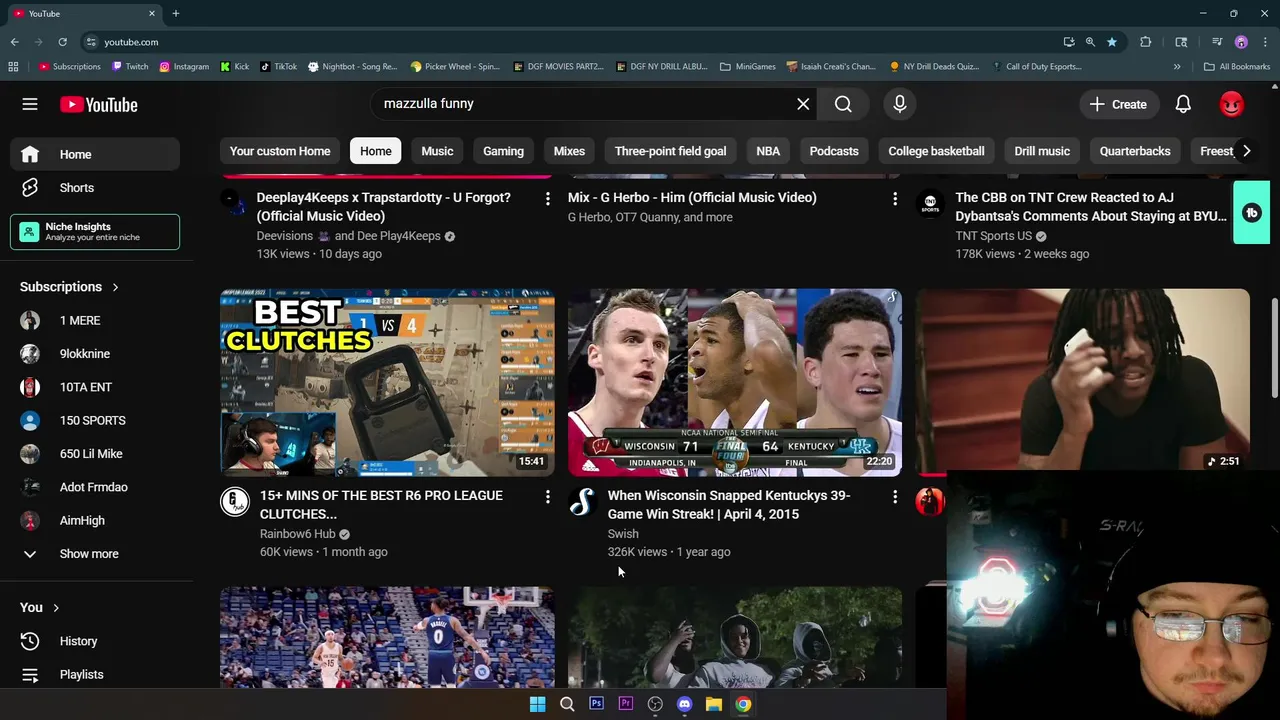Screen dimensions: 1280x720
Task: Play the Best Clutches R6 thumbnail
Action: 387,383
